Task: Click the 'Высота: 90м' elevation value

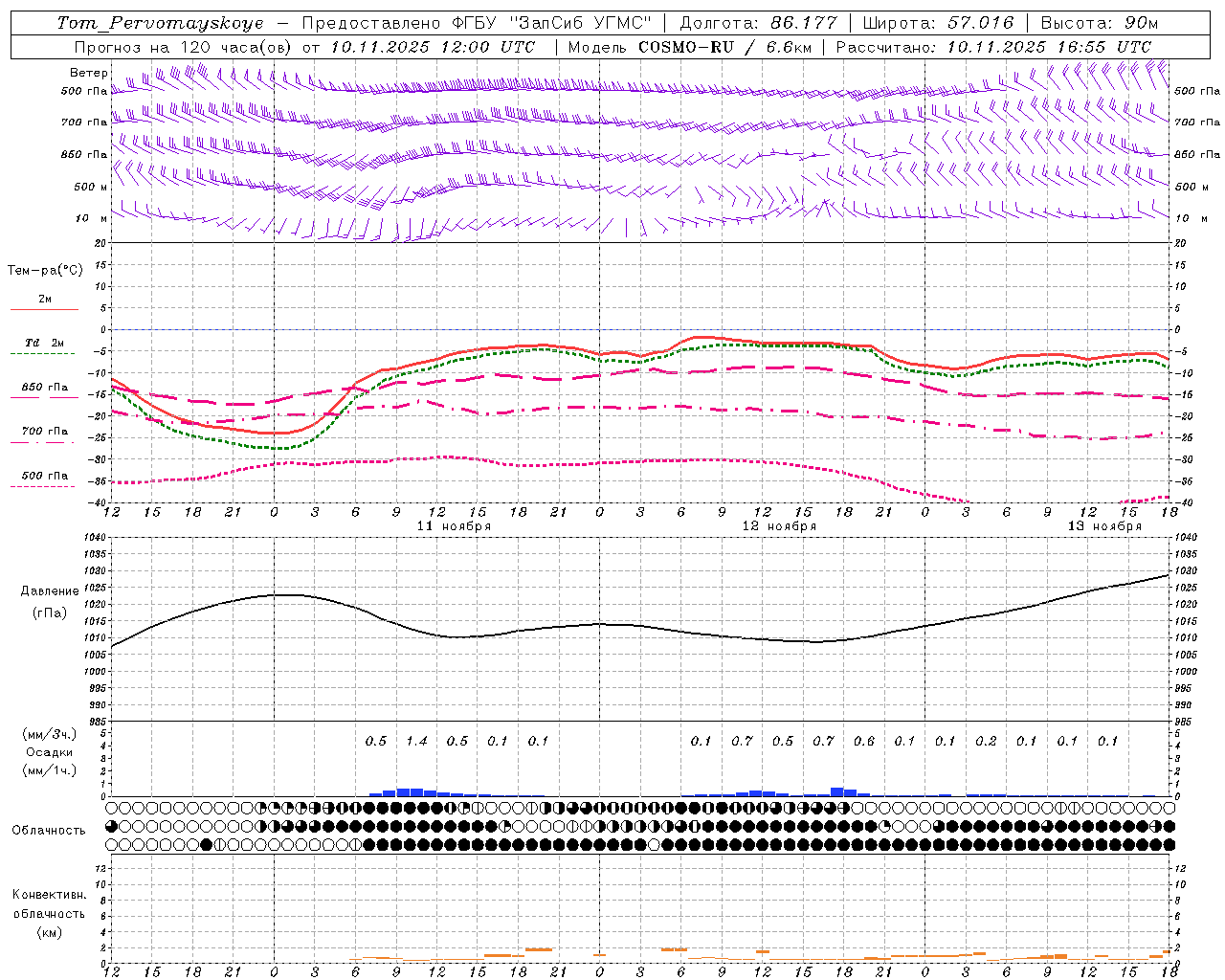Action: coord(1099,23)
